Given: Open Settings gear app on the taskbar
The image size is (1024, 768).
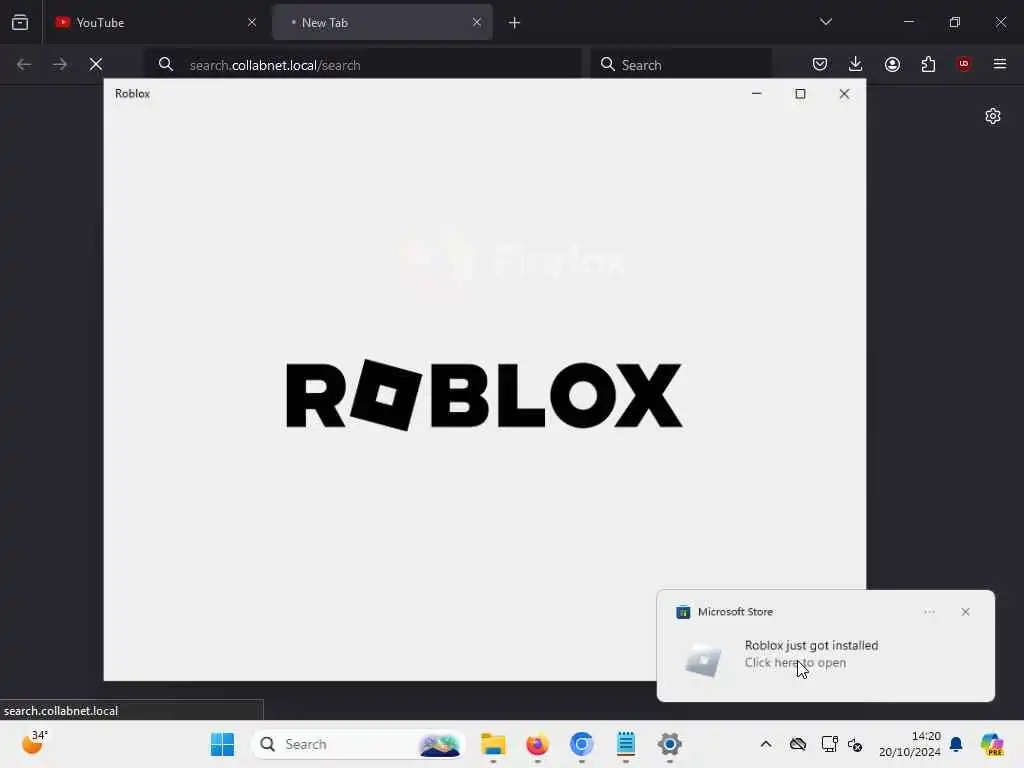Looking at the screenshot, I should [669, 744].
